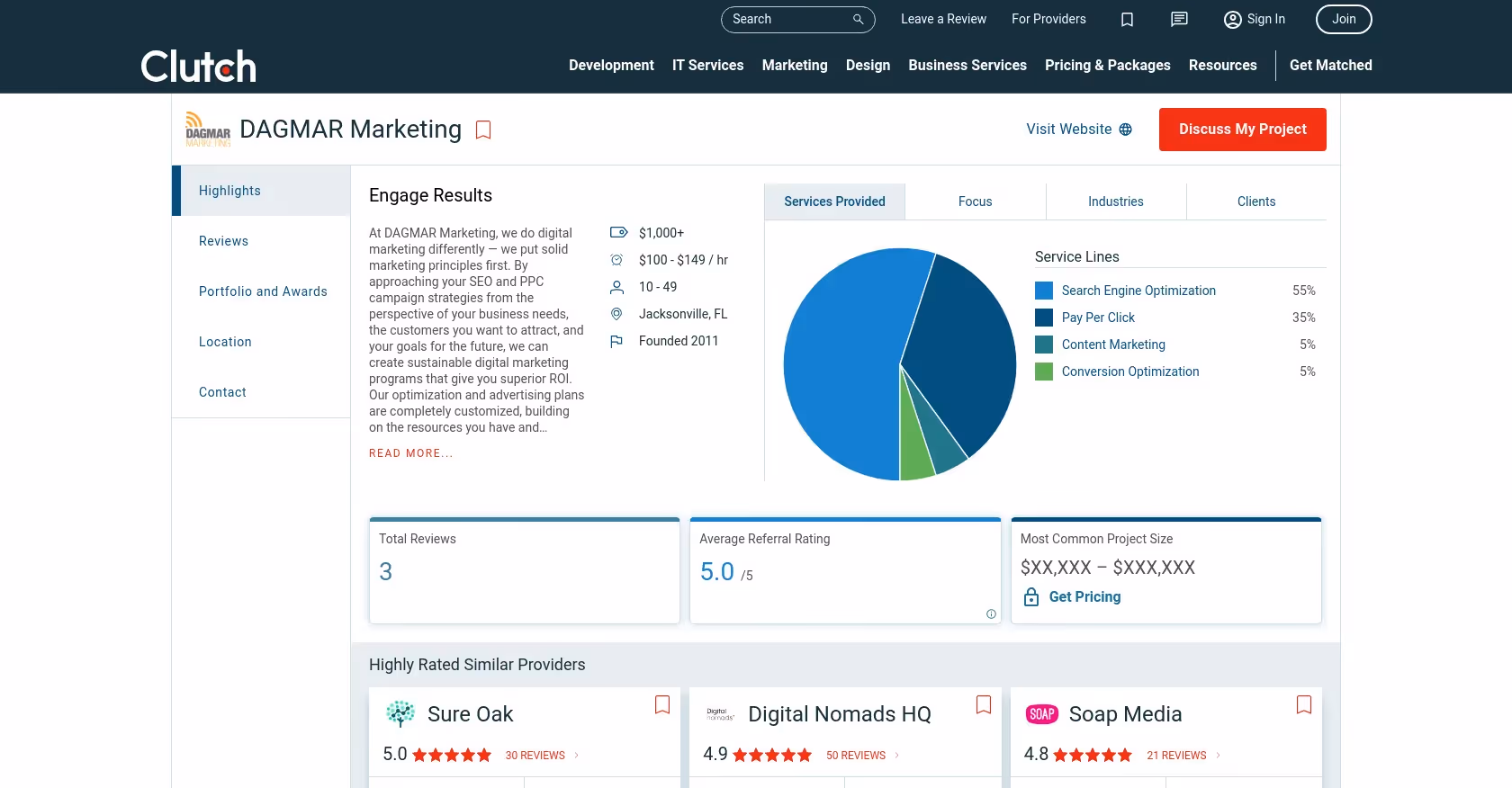This screenshot has height=788, width=1512.
Task: Open Sure Oak reviews arrow chevron
Action: pyautogui.click(x=577, y=756)
